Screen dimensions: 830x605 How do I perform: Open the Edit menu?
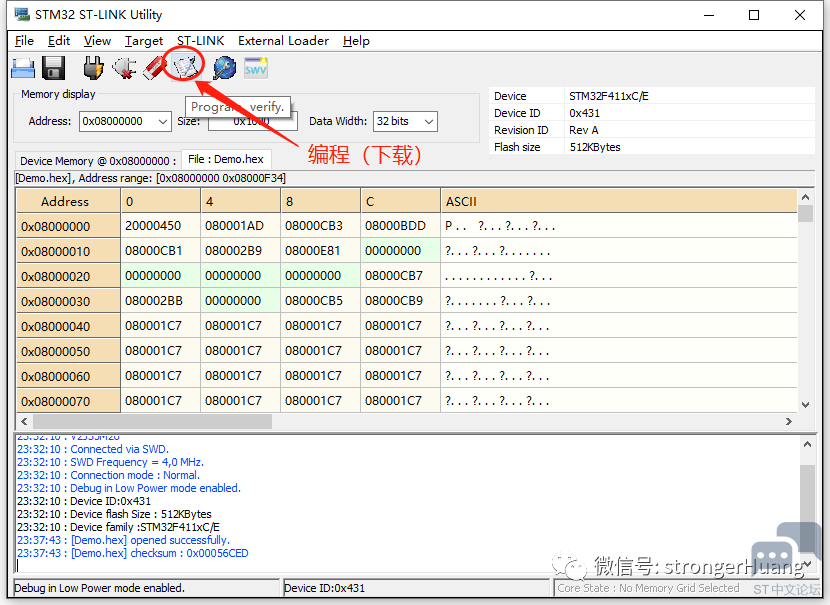click(x=59, y=41)
